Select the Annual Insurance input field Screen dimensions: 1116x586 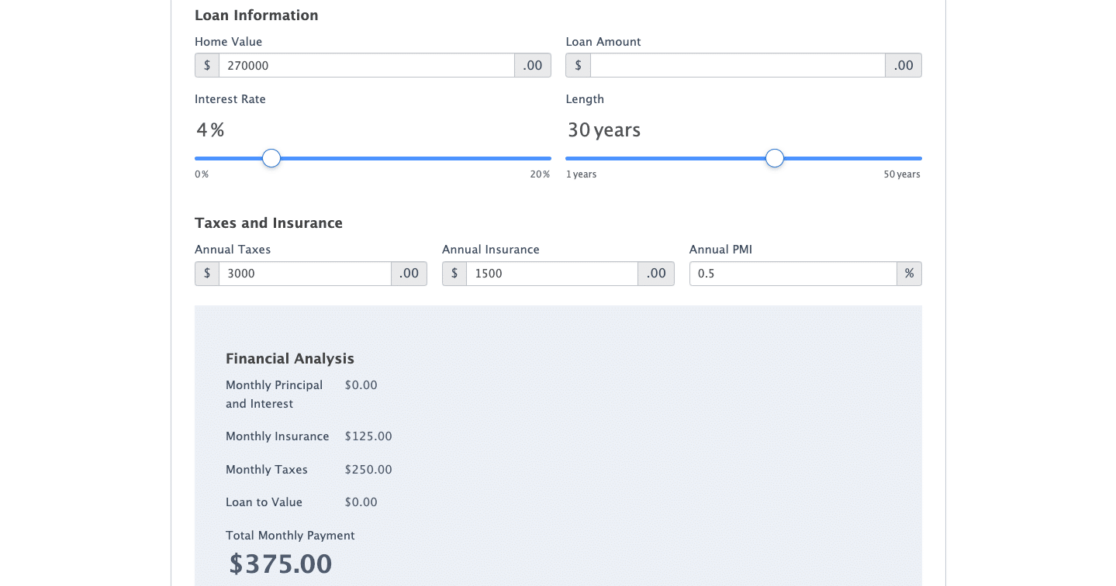pos(551,274)
